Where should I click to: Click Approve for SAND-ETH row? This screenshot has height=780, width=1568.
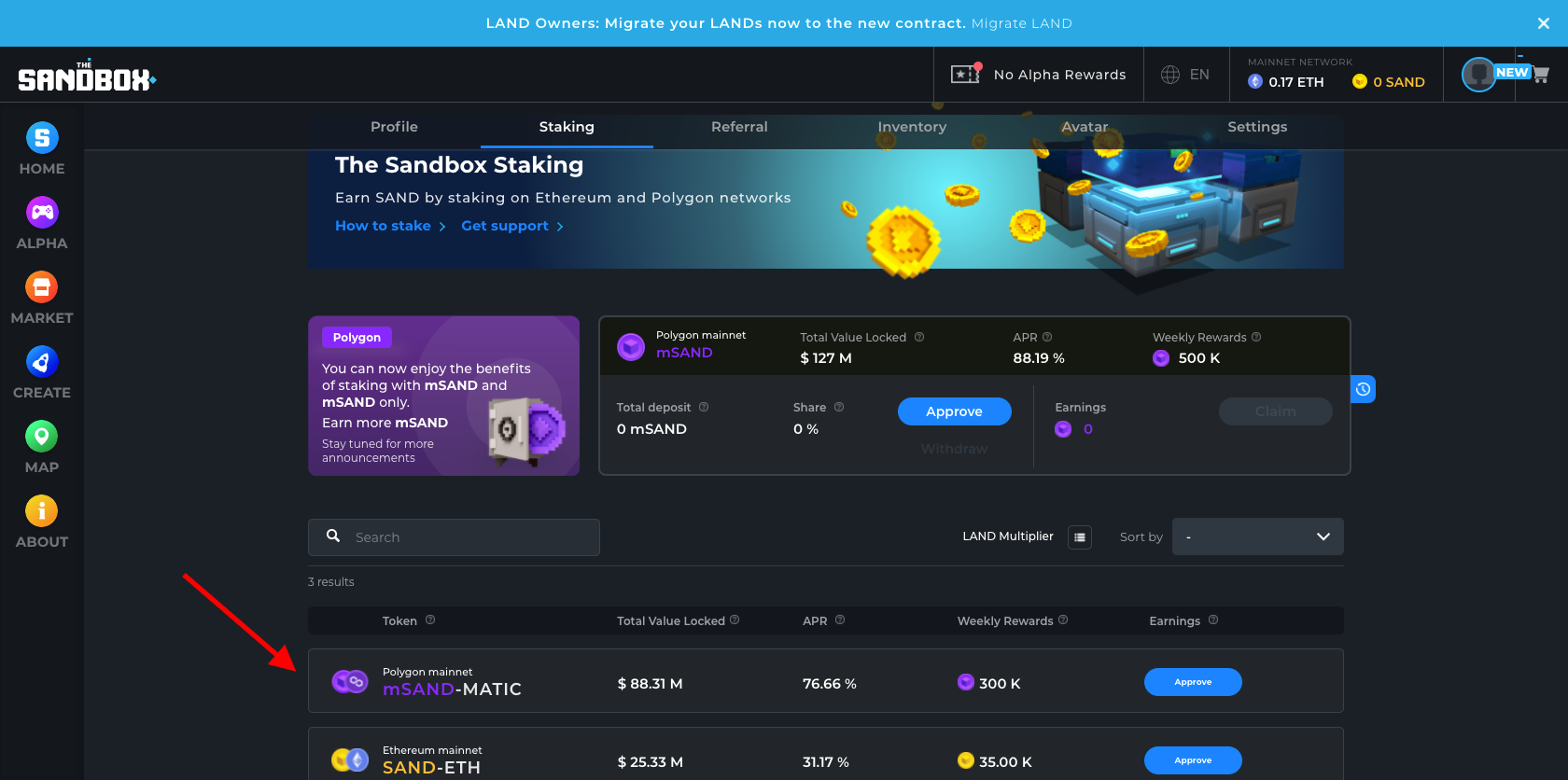pyautogui.click(x=1193, y=760)
